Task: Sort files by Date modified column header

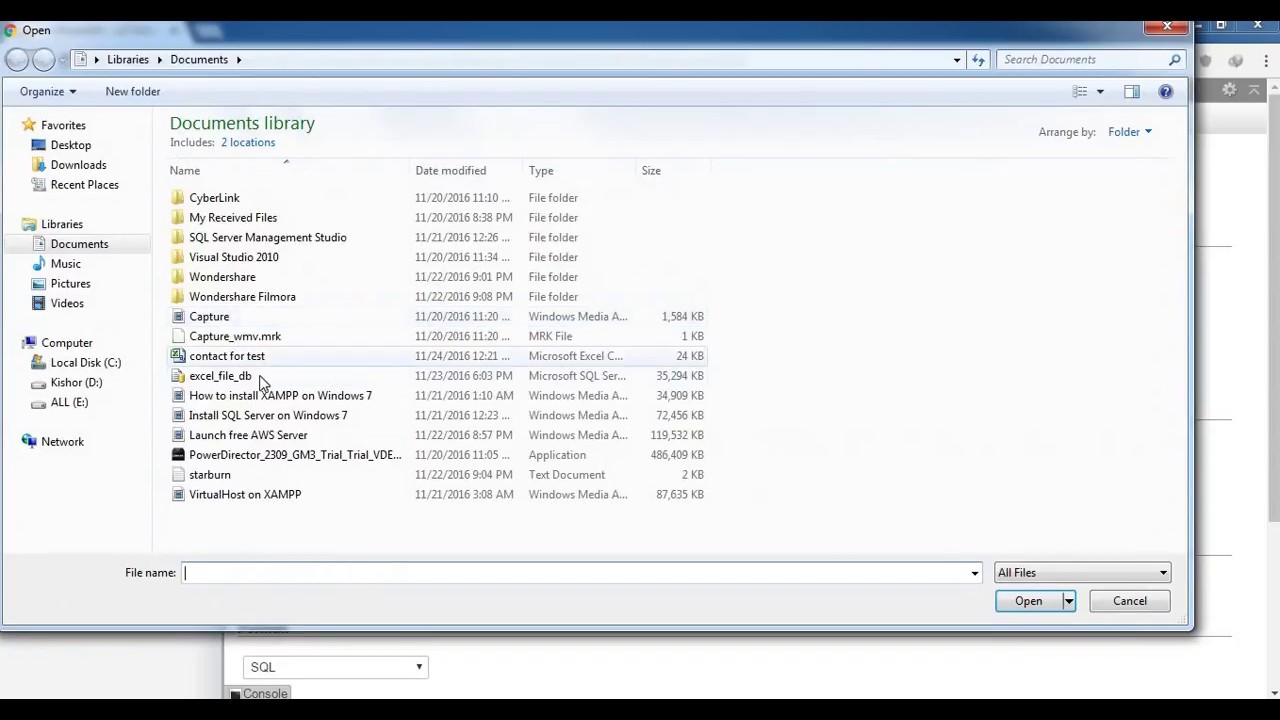Action: pos(450,171)
